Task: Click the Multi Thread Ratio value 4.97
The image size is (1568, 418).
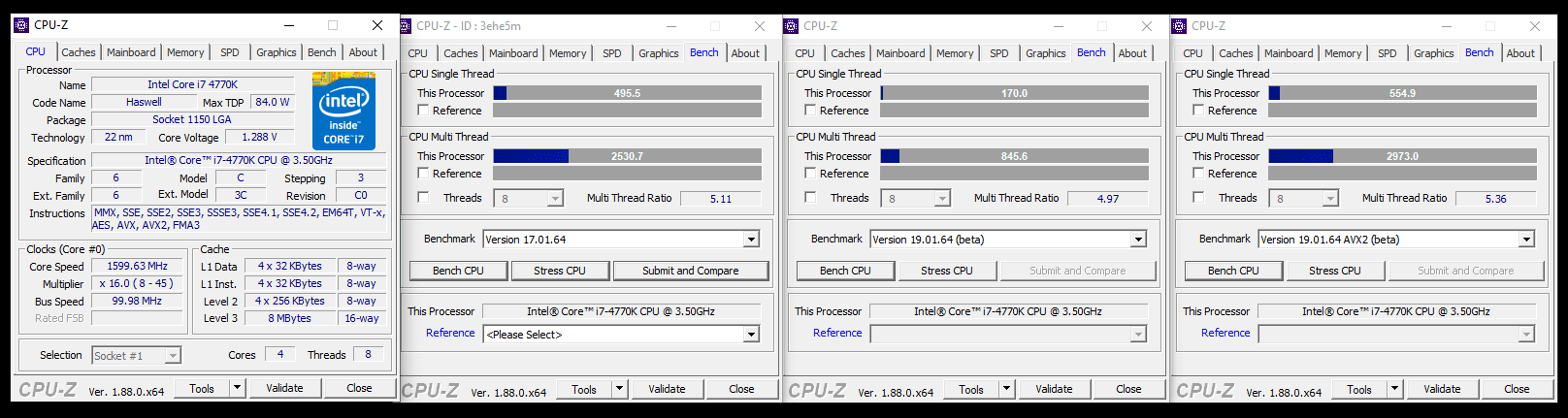Action: [x=1108, y=199]
